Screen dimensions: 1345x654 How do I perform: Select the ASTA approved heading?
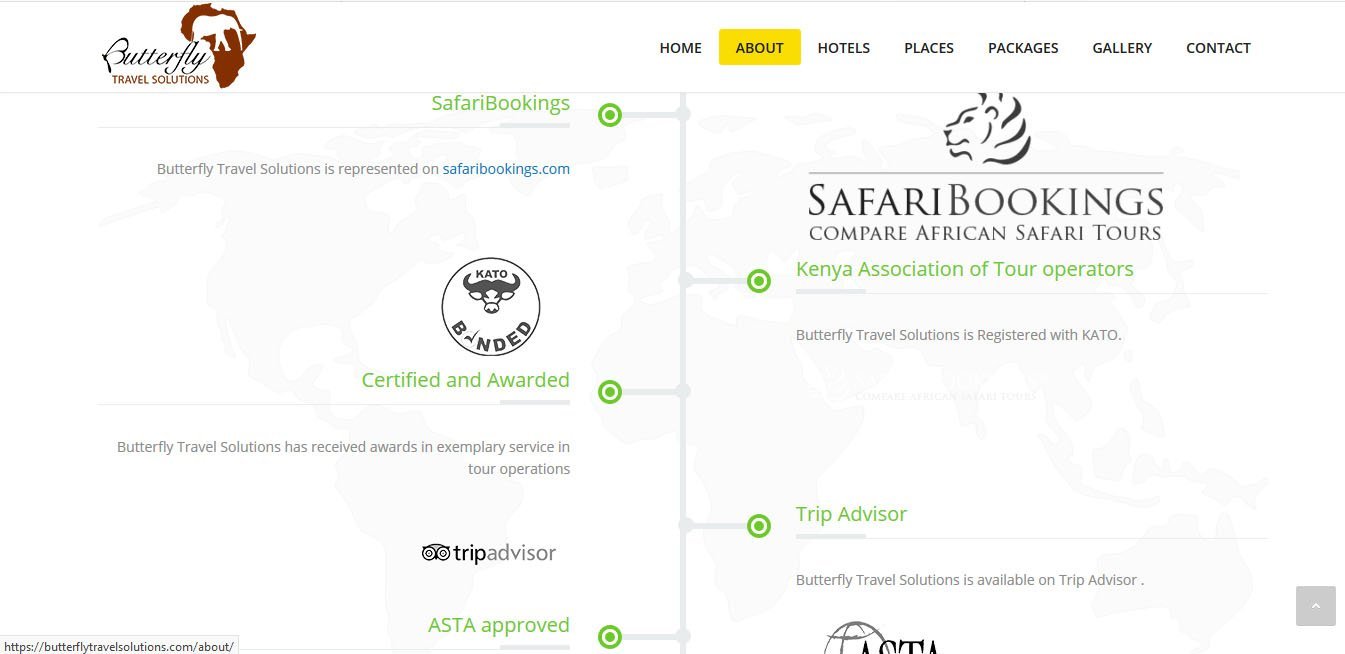(499, 625)
